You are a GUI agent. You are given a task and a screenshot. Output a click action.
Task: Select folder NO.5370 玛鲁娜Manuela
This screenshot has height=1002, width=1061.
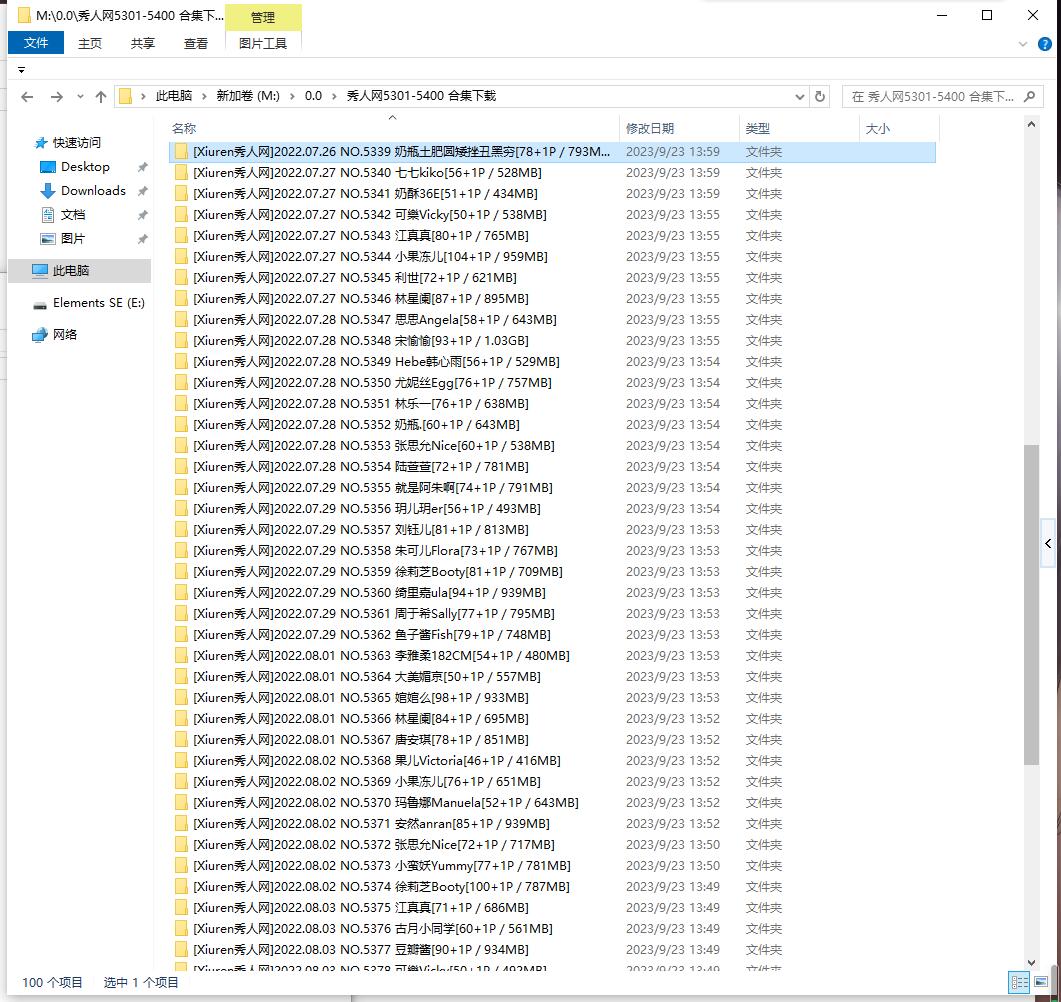tap(386, 802)
